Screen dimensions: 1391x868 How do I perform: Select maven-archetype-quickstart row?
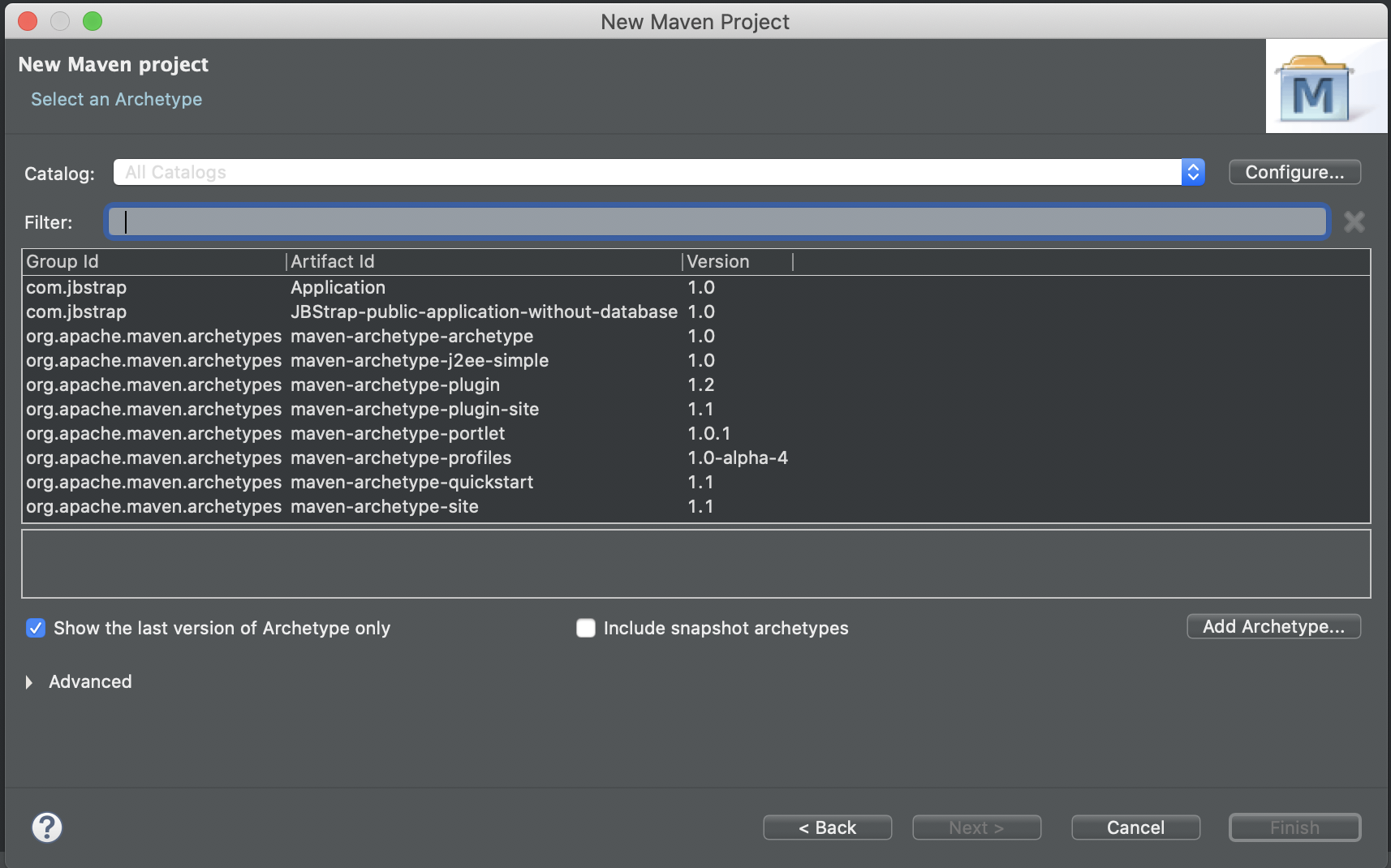click(695, 482)
